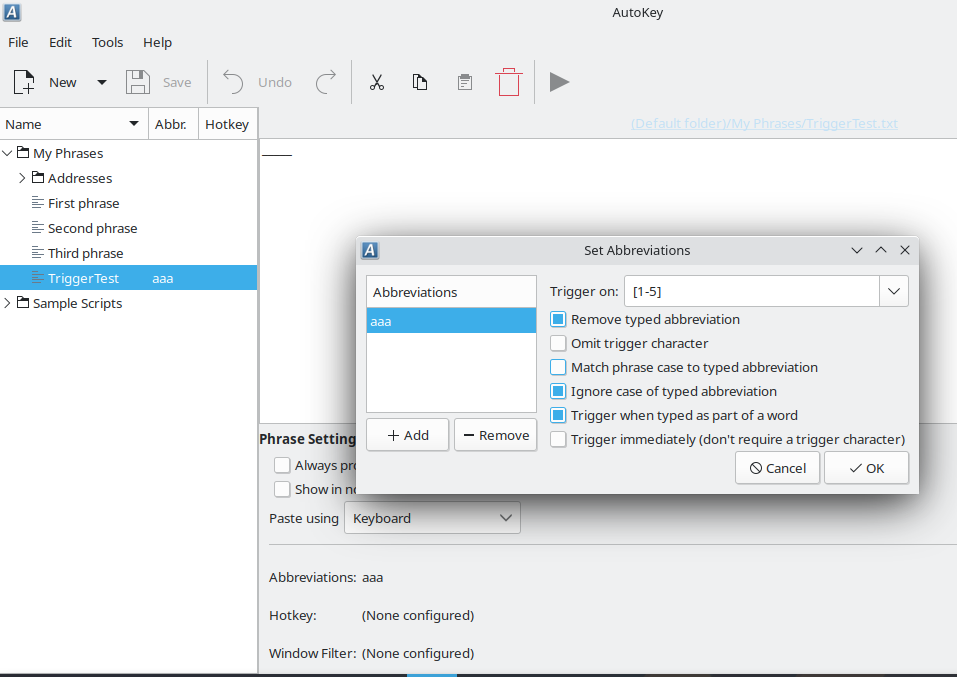Click the Save icon in the toolbar

138,82
